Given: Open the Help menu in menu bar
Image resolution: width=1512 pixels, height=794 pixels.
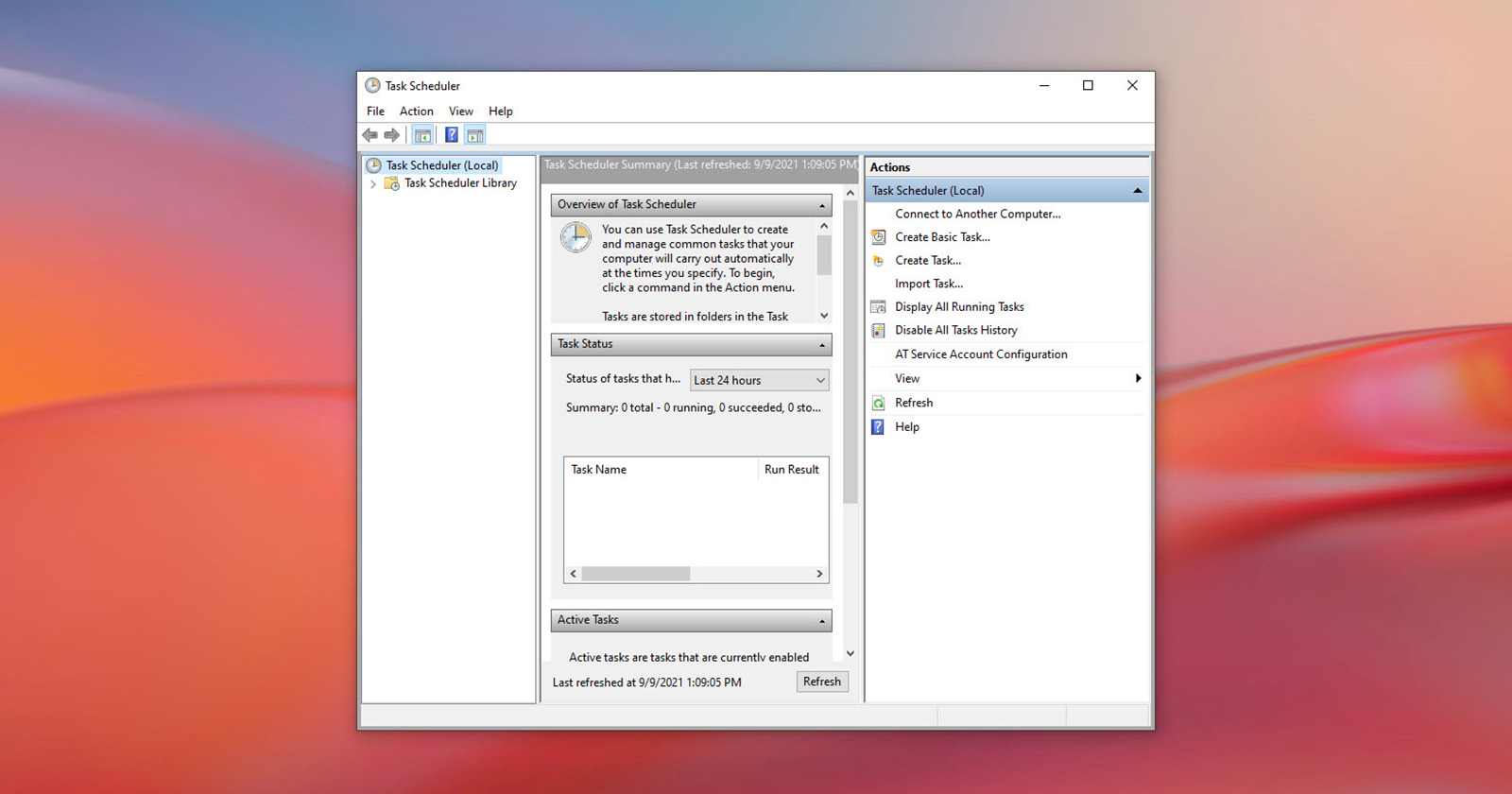Looking at the screenshot, I should tap(500, 112).
